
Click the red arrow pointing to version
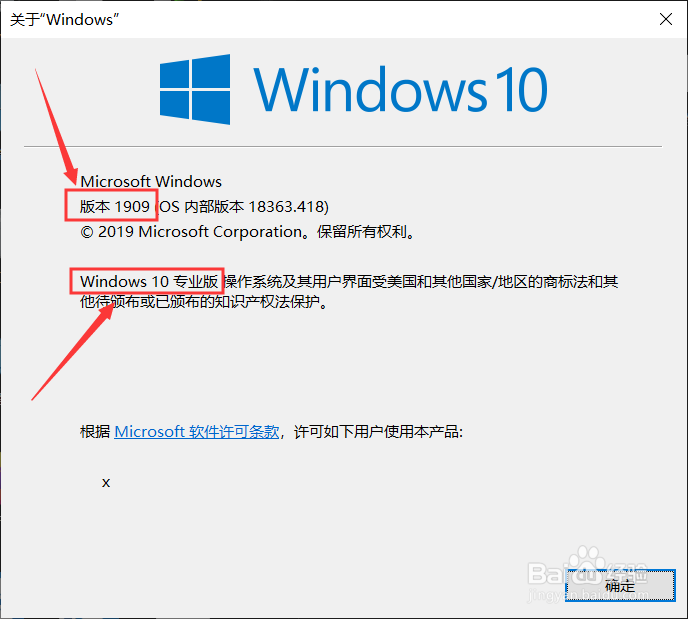point(56,127)
